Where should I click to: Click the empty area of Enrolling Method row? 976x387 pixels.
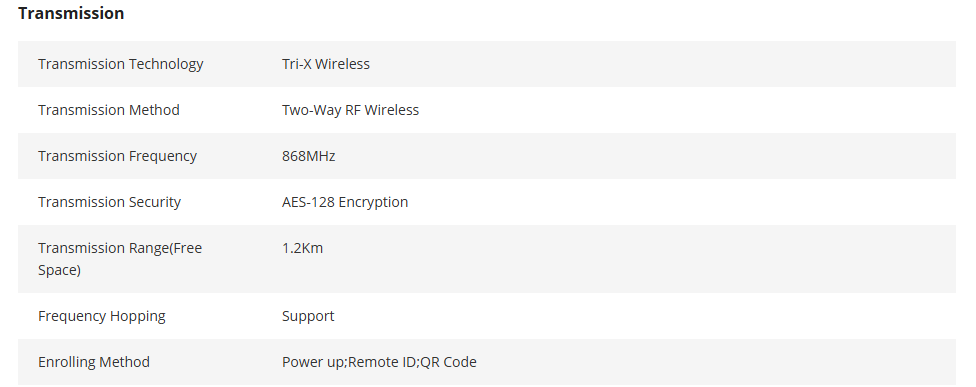pos(716,362)
